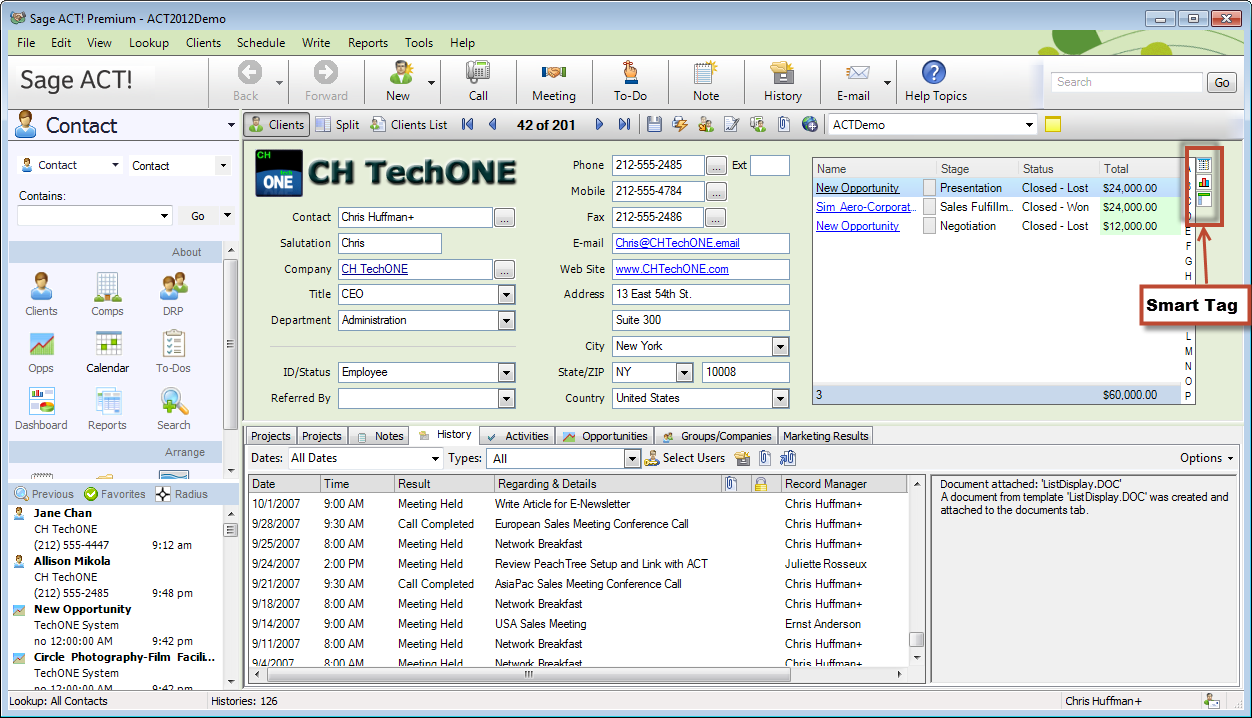Open the Dates filter dropdown
The height and width of the screenshot is (718, 1252).
pos(434,459)
